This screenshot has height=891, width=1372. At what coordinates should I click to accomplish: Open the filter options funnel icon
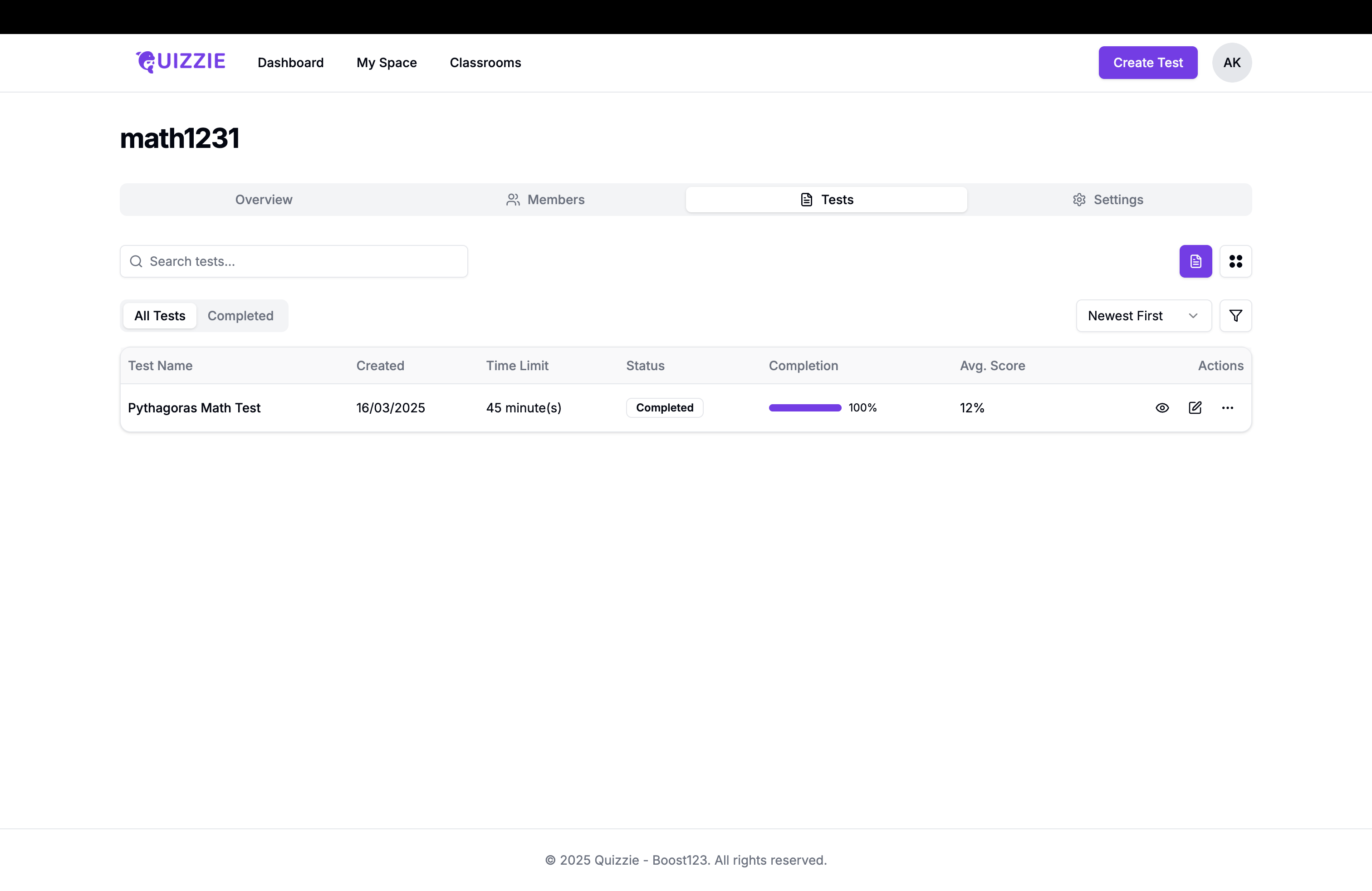pos(1235,315)
